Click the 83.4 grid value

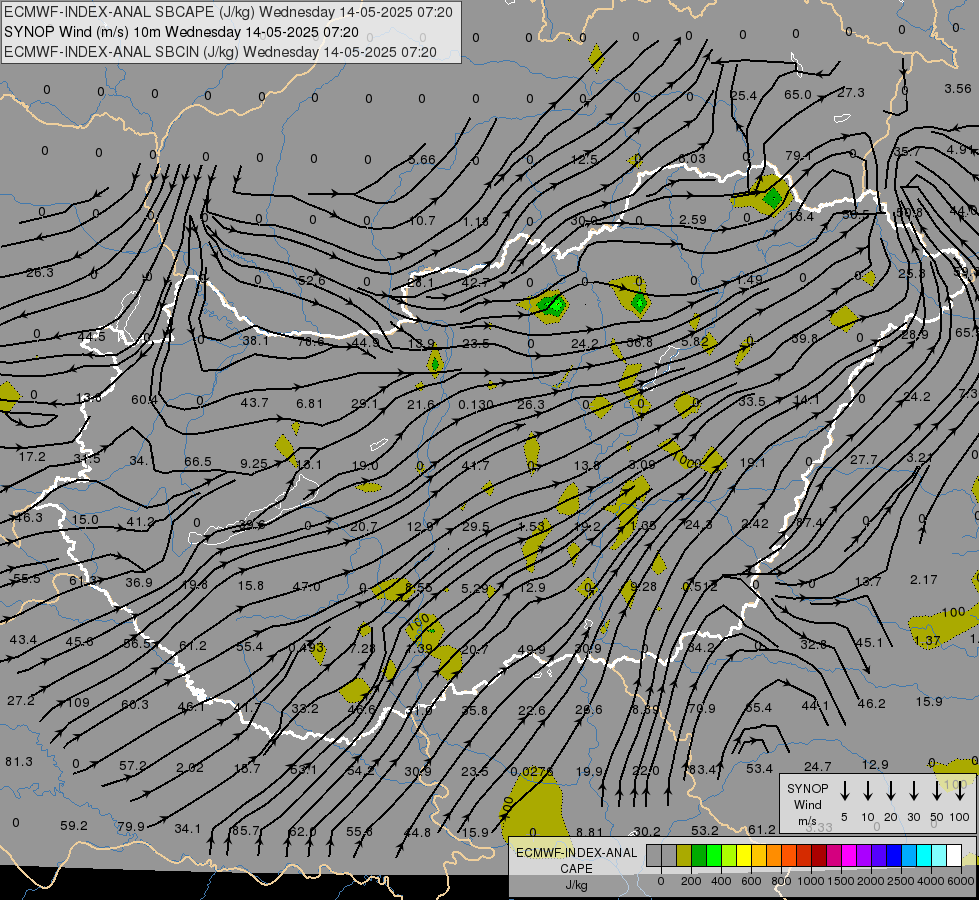pyautogui.click(x=702, y=769)
